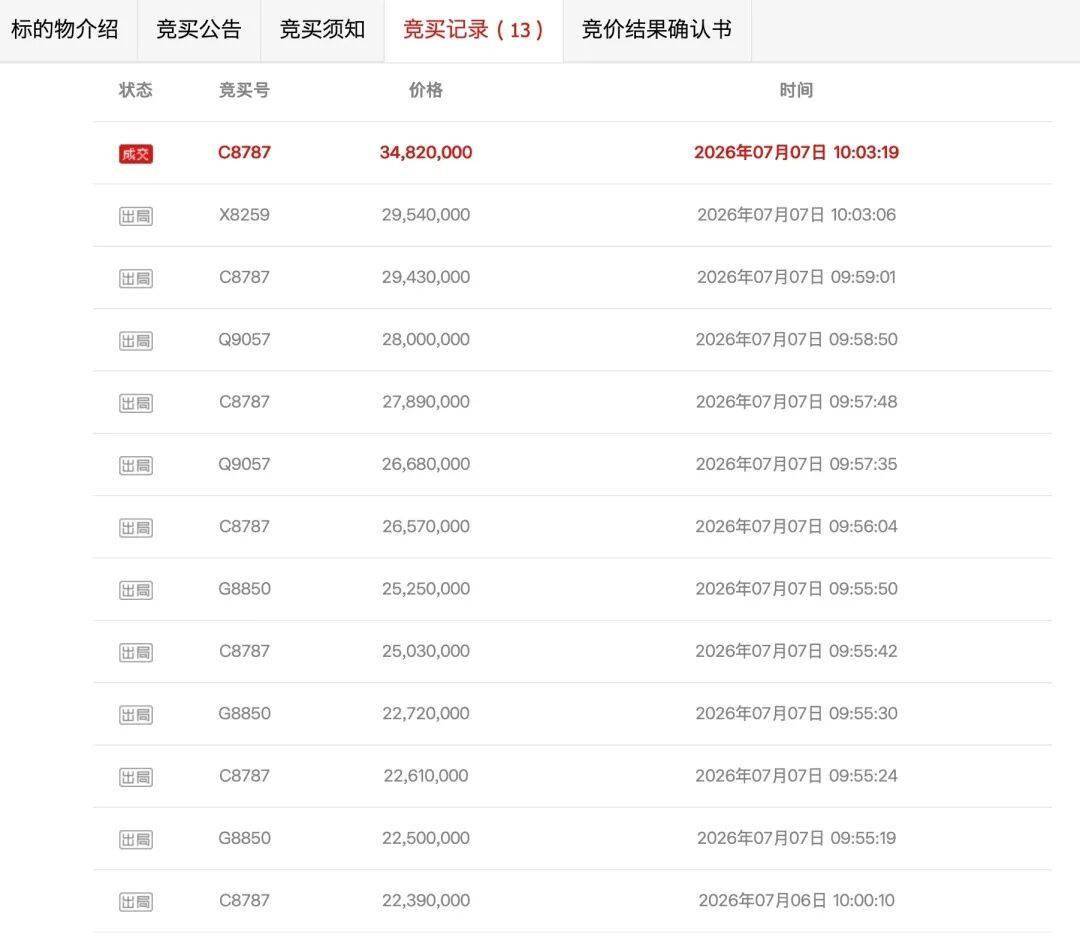This screenshot has width=1080, height=947.
Task: Select the price 29,540,000
Action: pos(426,215)
